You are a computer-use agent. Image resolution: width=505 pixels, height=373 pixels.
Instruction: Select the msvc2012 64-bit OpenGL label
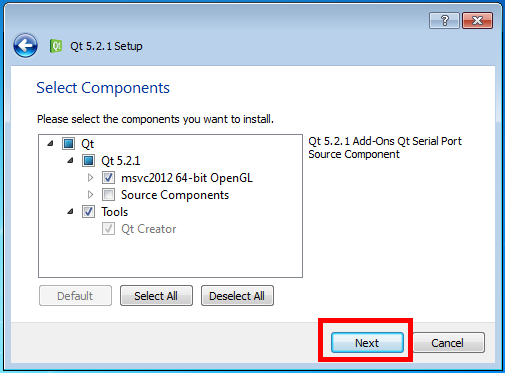[187, 178]
